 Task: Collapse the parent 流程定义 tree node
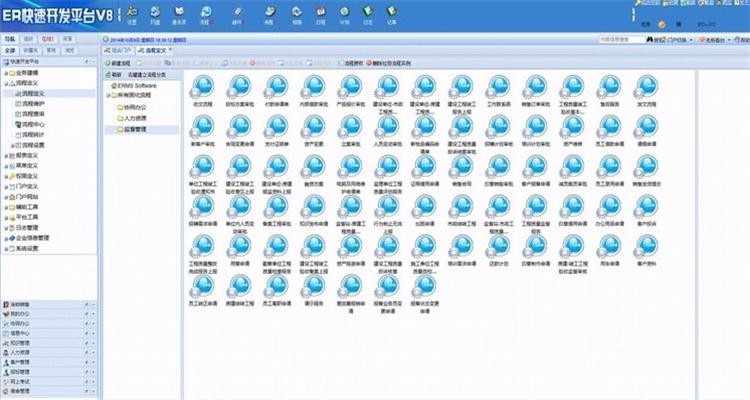pos(6,83)
